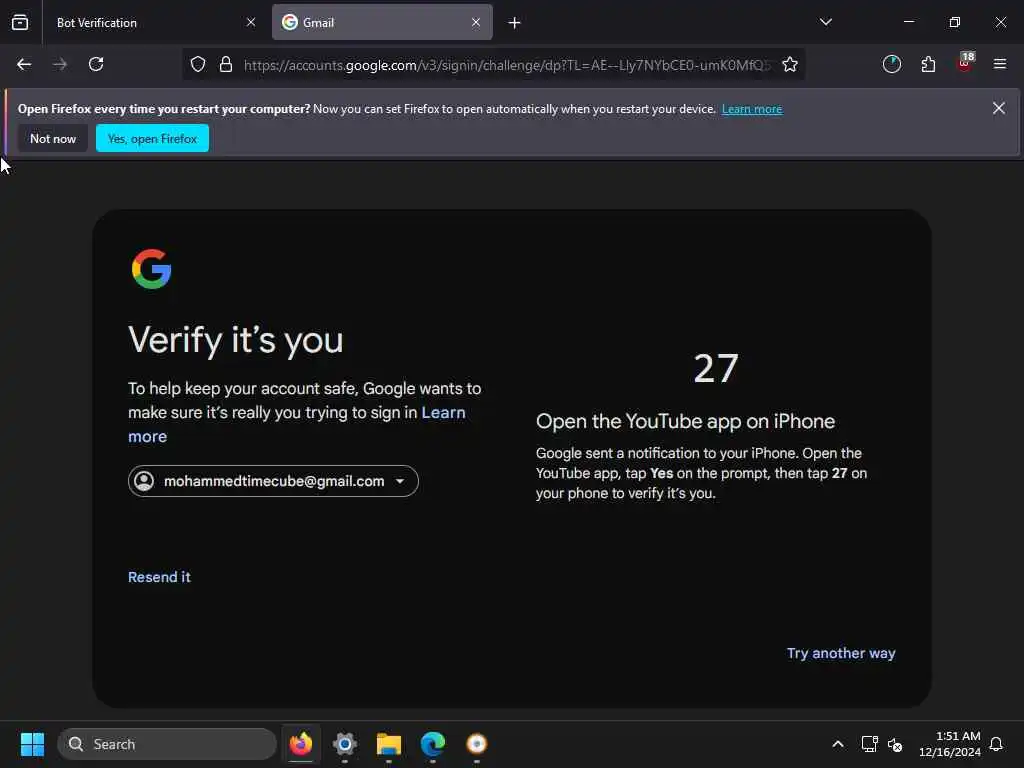Select the Gmail tab
The width and height of the screenshot is (1024, 768).
(382, 22)
